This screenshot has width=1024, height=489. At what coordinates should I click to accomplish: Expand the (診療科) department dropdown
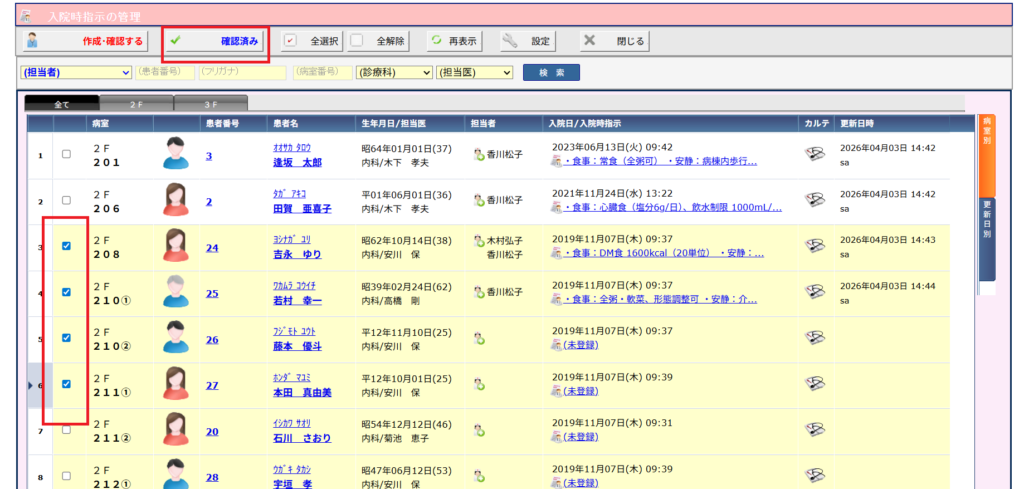point(393,72)
